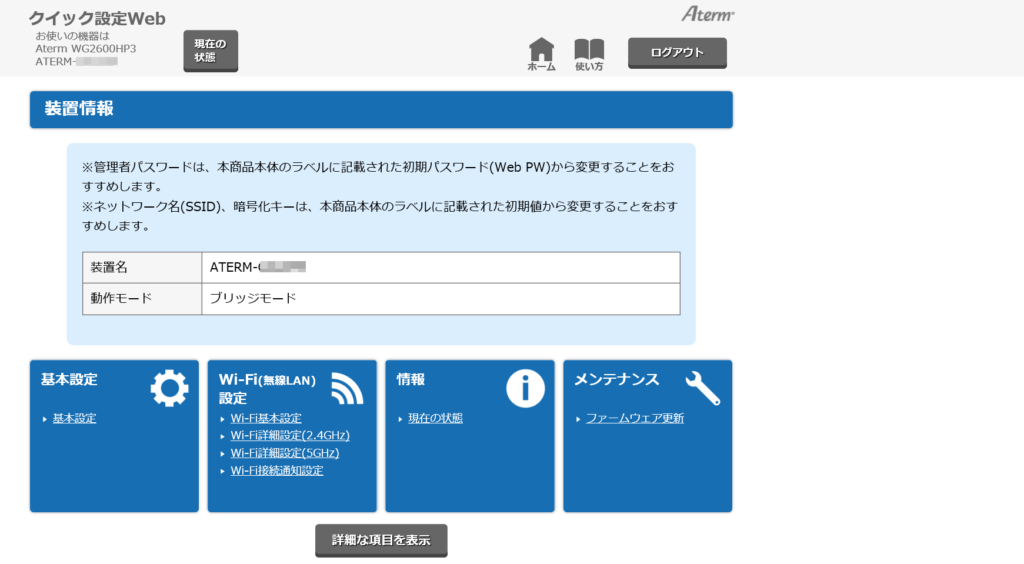Click the wrench icon in メンテナンス panel
The width and height of the screenshot is (1024, 564).
703,388
